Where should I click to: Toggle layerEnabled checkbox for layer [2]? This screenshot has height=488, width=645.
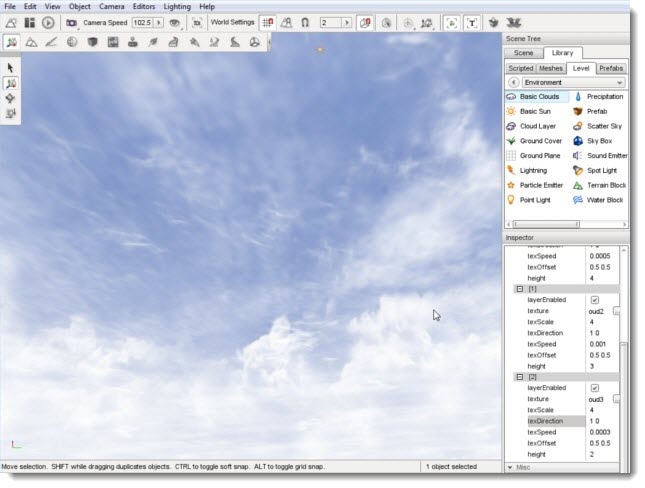click(x=595, y=388)
